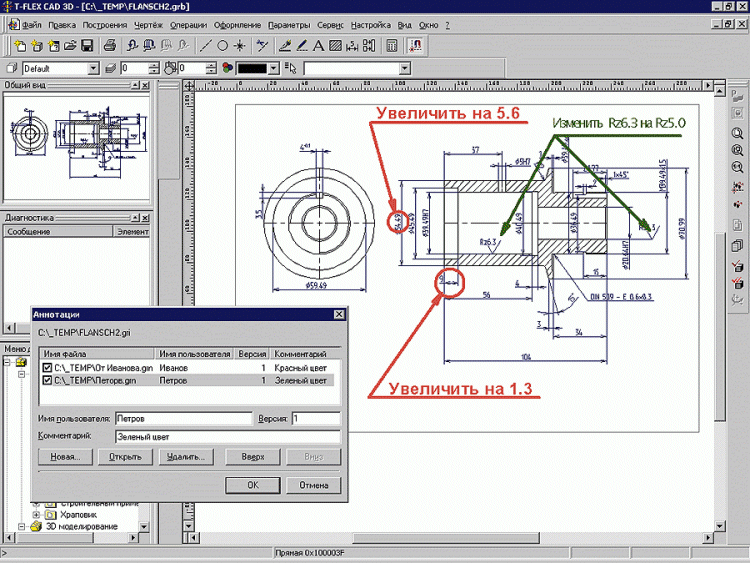Select the hatch fill tool

click(x=335, y=46)
